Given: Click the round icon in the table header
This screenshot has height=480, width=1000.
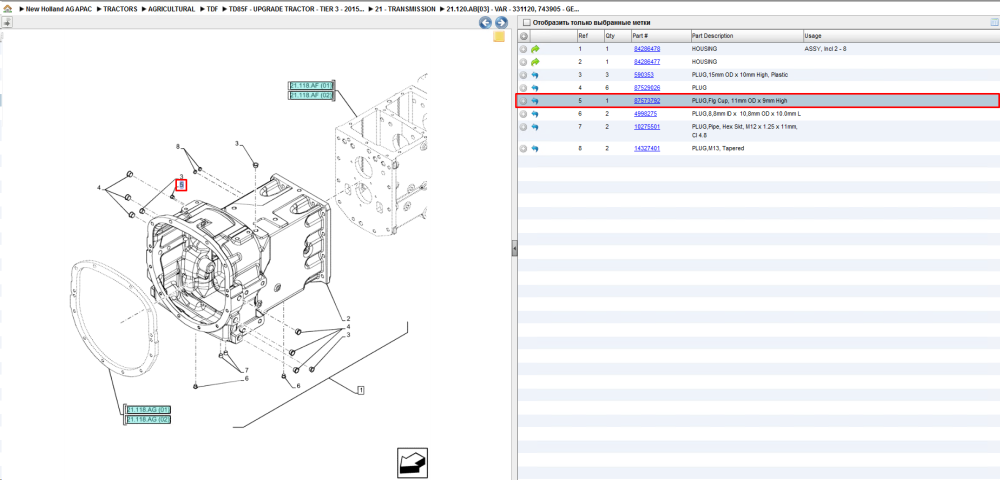Looking at the screenshot, I should click(524, 36).
